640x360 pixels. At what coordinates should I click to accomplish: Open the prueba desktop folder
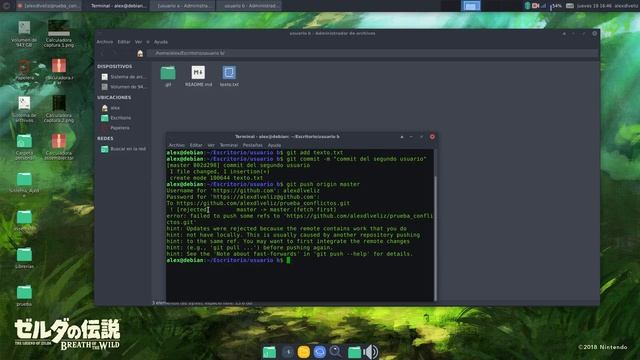coord(24,296)
